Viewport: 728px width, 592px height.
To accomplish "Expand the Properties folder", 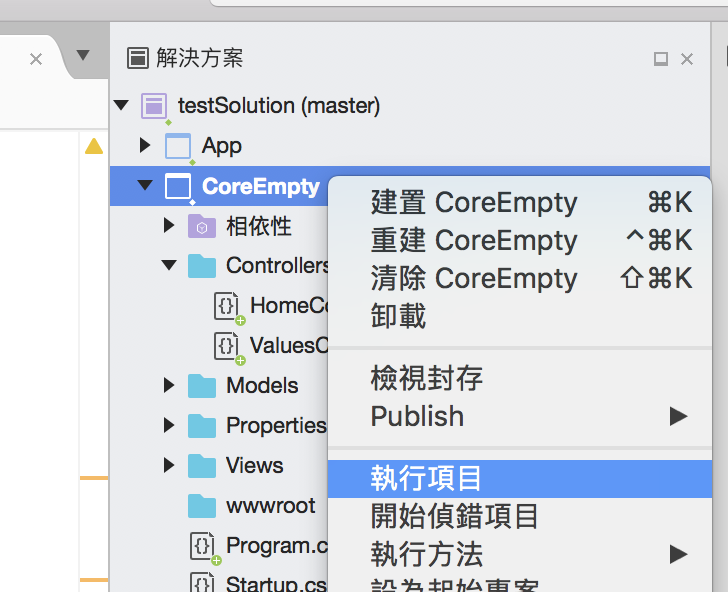I will click(x=169, y=425).
